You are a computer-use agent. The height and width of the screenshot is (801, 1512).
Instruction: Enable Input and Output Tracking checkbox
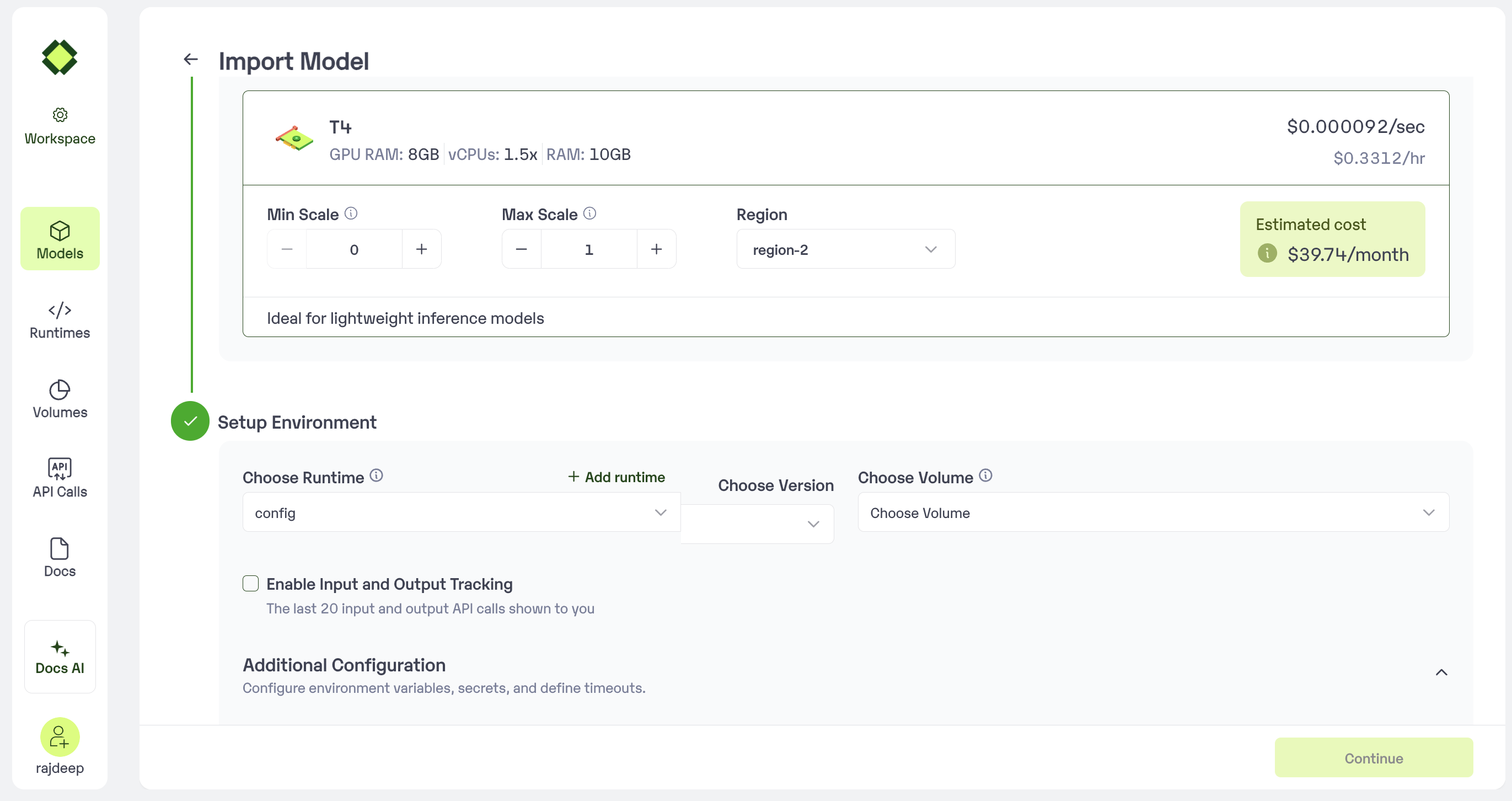point(251,583)
